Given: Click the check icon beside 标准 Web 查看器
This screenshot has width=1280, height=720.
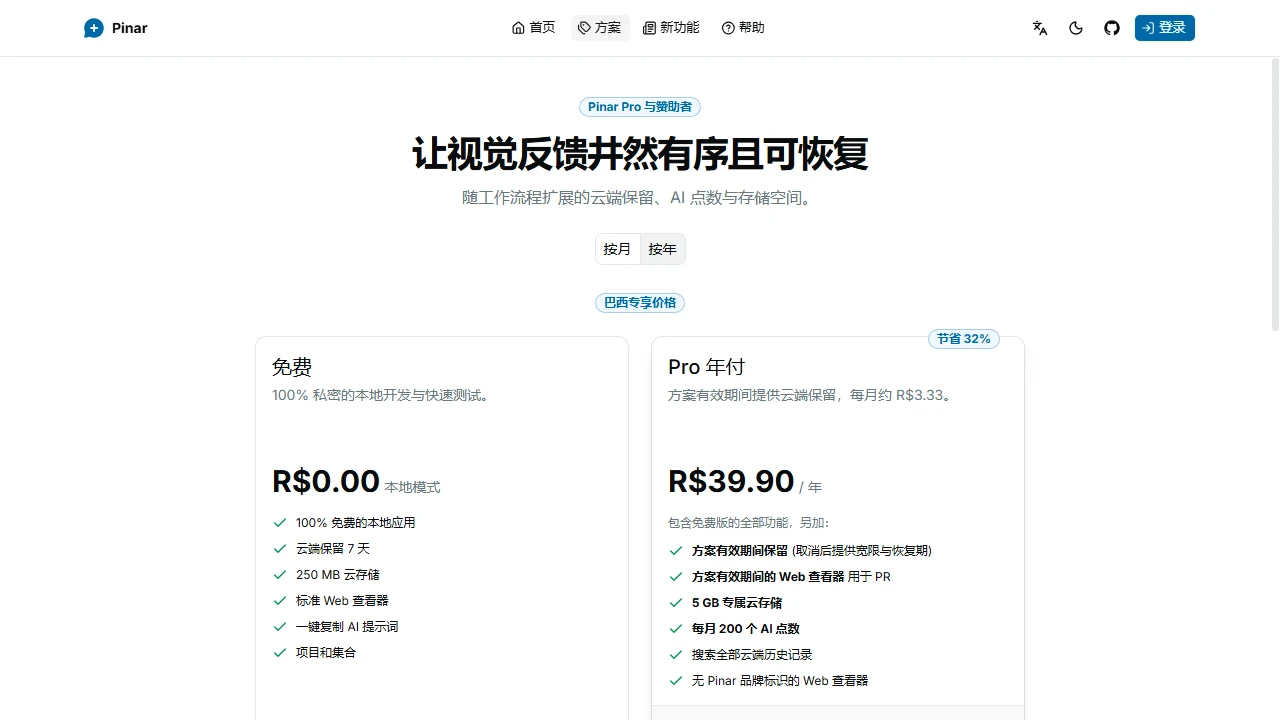Looking at the screenshot, I should point(280,601).
